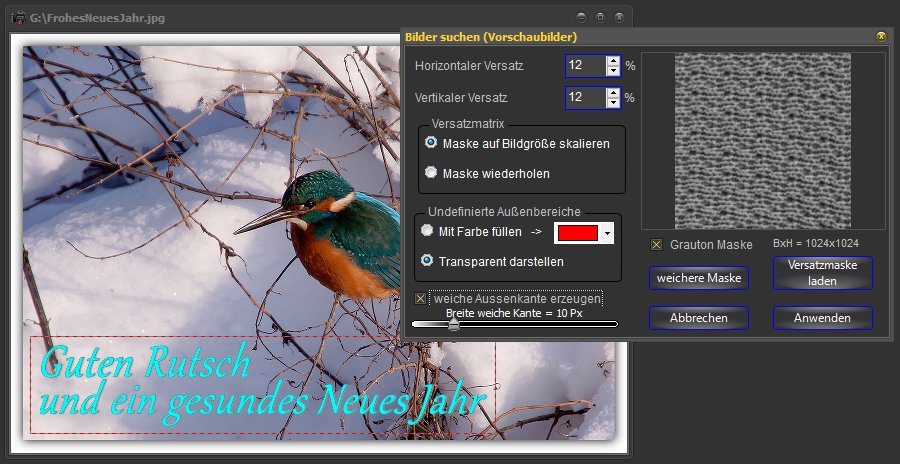
Task: Click the G:\FrohesNeuesJahr.jpg window title
Action: point(97,18)
